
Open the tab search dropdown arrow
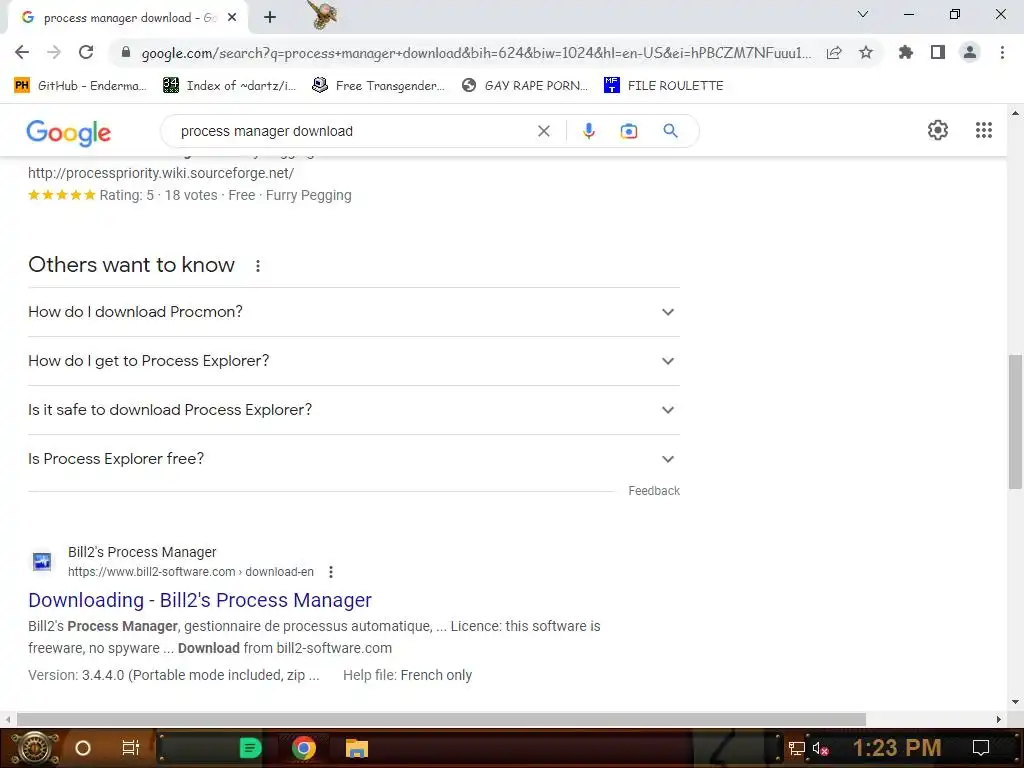(863, 14)
